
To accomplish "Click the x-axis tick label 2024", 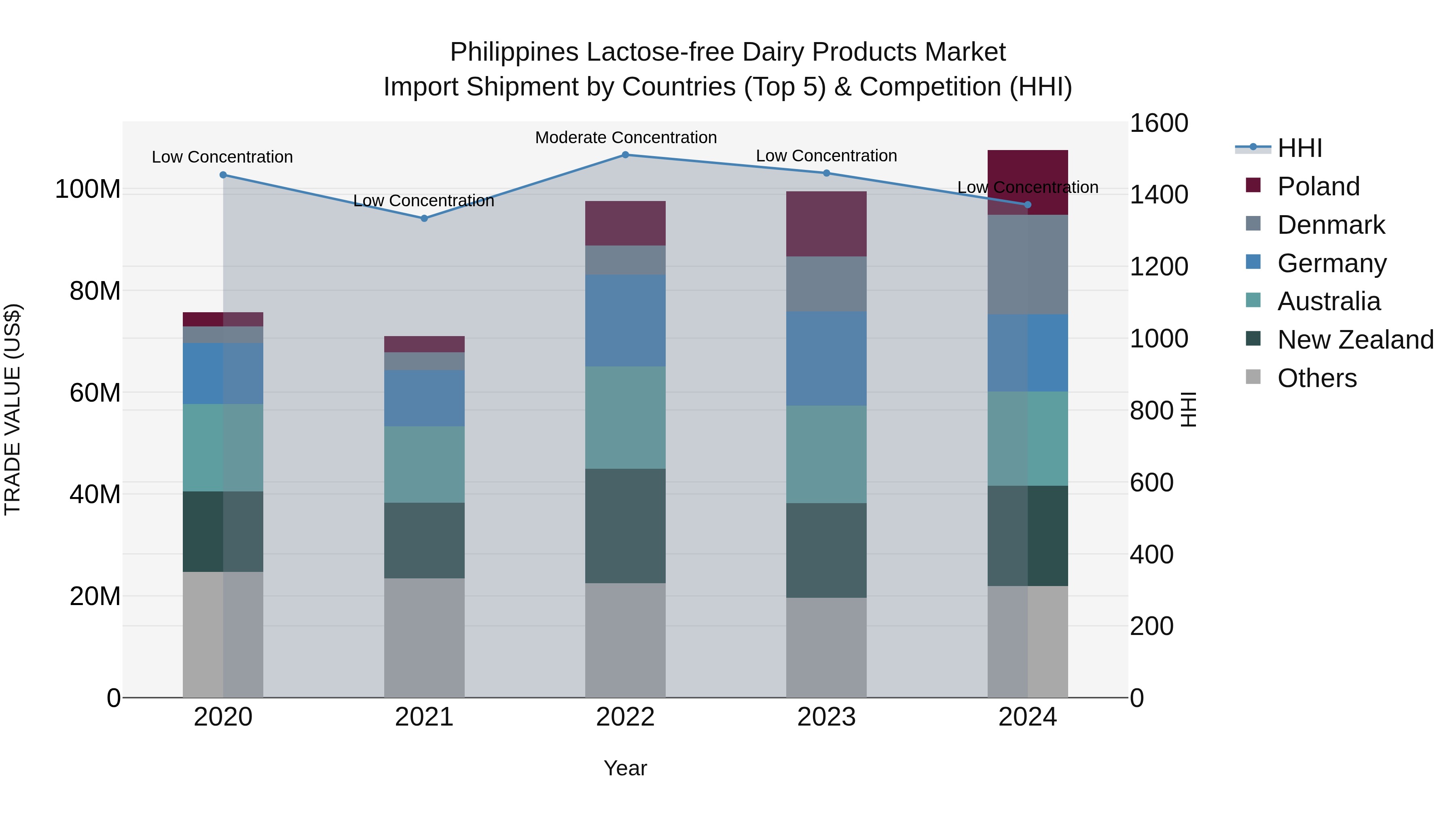I will pos(1028,717).
